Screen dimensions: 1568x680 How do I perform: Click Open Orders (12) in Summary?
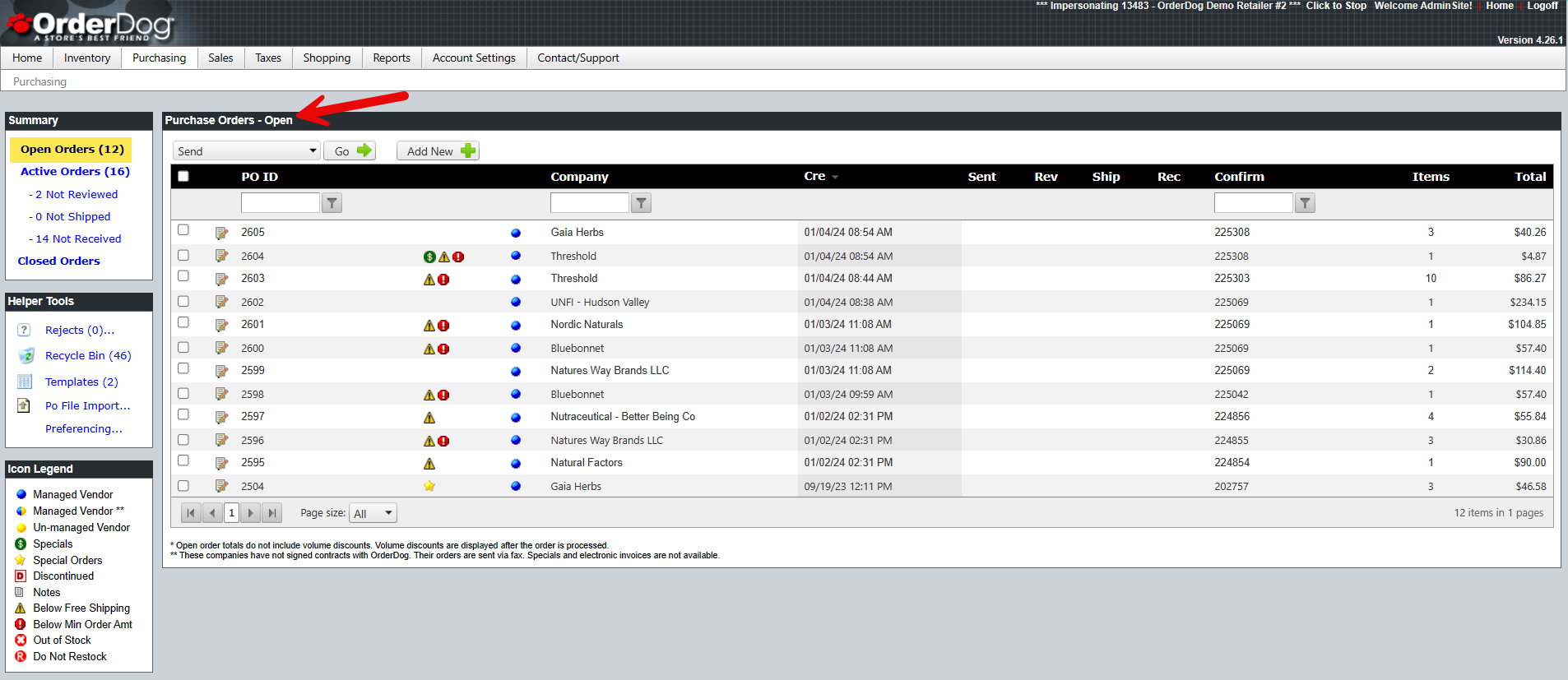pos(72,150)
